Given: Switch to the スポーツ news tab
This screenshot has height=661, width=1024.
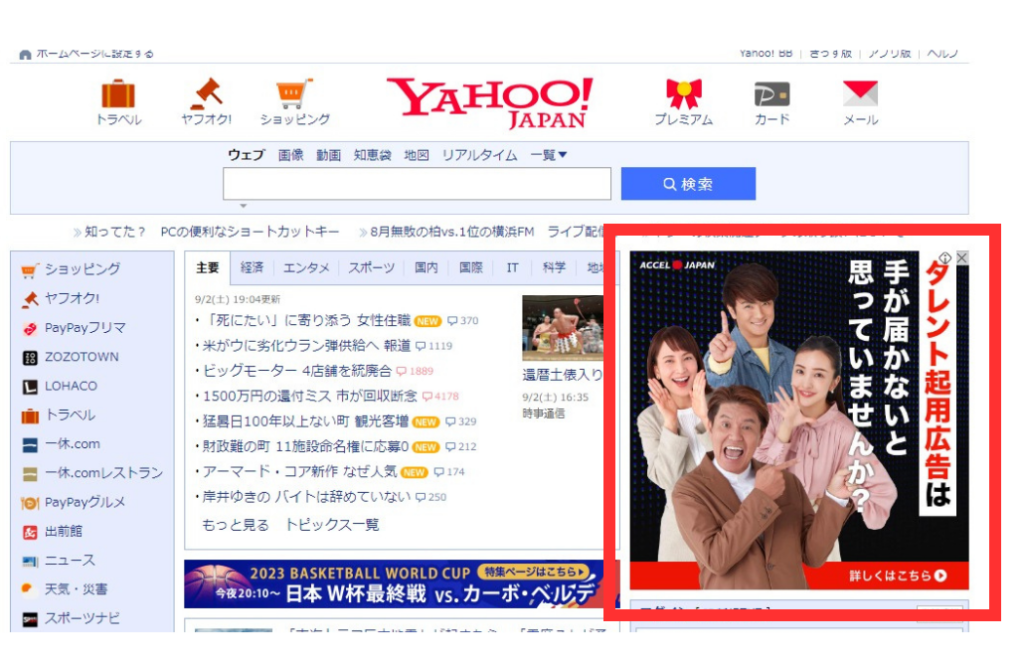Looking at the screenshot, I should (x=370, y=268).
